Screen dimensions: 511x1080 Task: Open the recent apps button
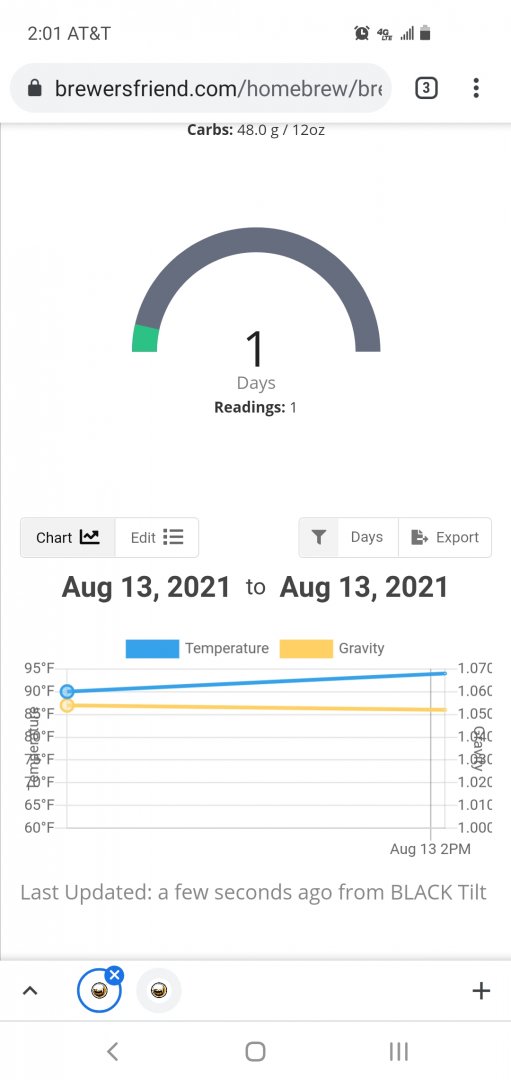coord(398,1051)
